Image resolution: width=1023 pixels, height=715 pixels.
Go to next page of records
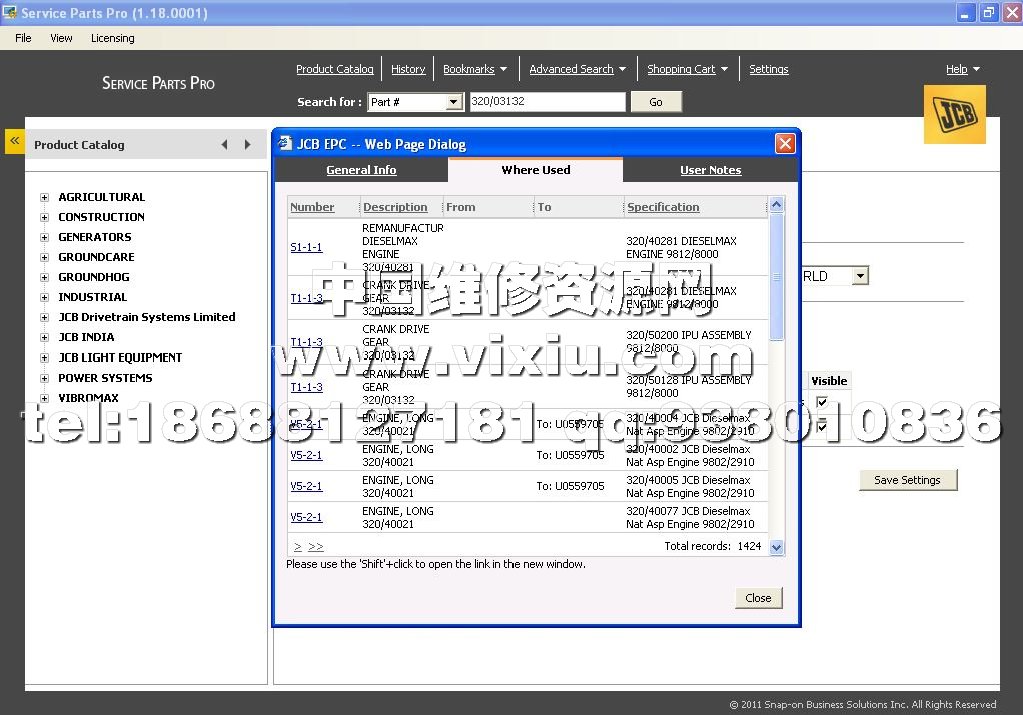pos(298,547)
